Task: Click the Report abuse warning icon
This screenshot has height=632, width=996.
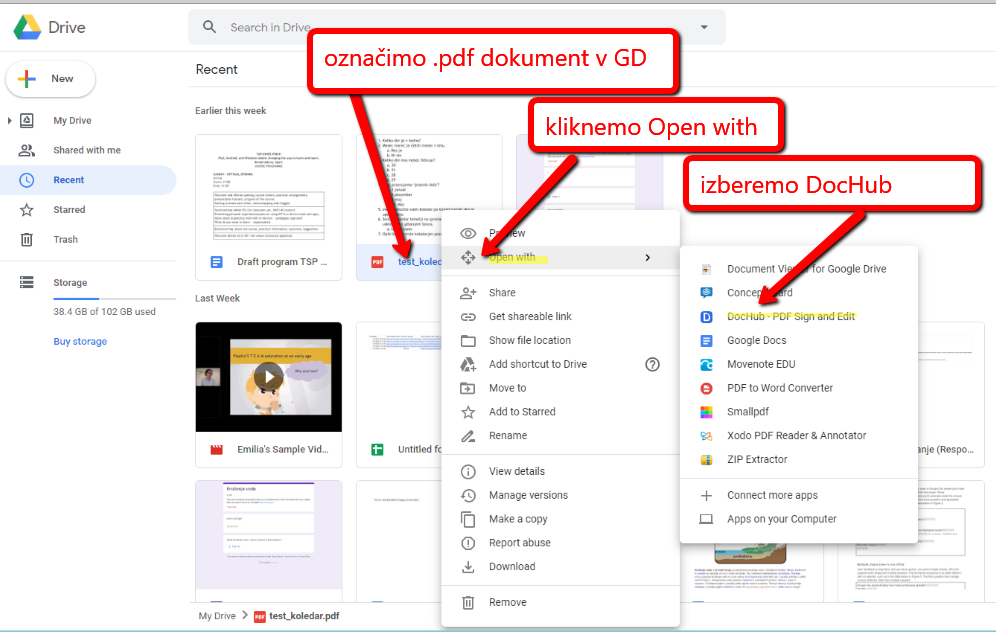Action: click(x=468, y=543)
